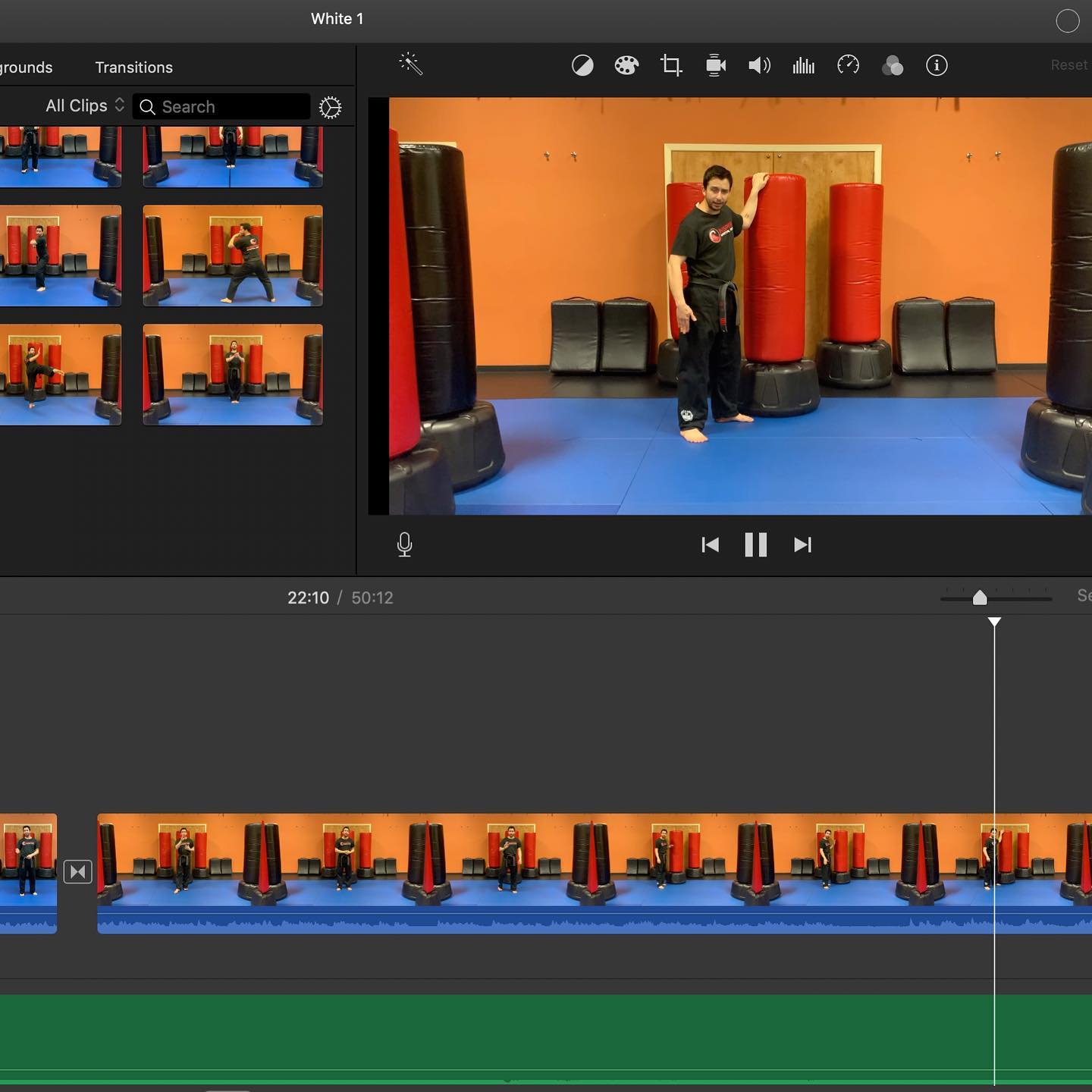Screen dimensions: 1092x1092
Task: Skip to the next clip
Action: tap(802, 544)
